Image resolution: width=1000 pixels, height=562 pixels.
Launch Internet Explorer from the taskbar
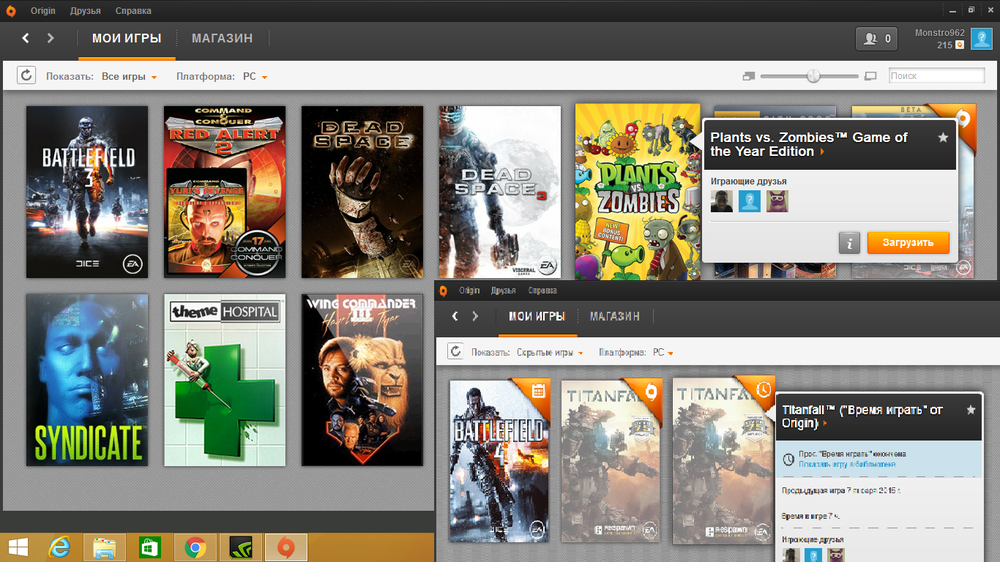pyautogui.click(x=60, y=547)
